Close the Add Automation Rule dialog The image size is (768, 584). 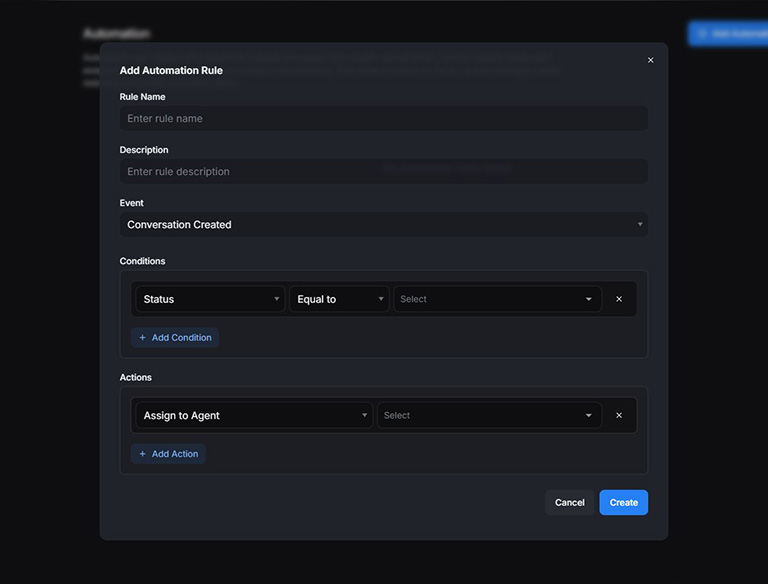coord(650,60)
